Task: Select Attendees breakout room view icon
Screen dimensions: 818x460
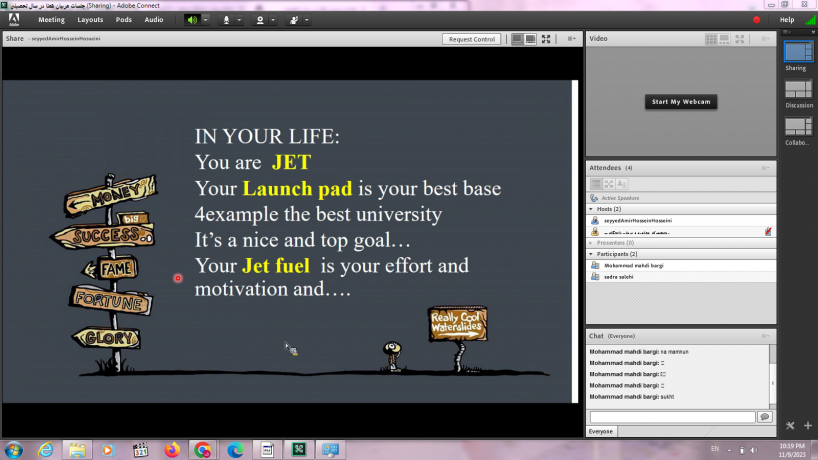Action: tap(609, 184)
